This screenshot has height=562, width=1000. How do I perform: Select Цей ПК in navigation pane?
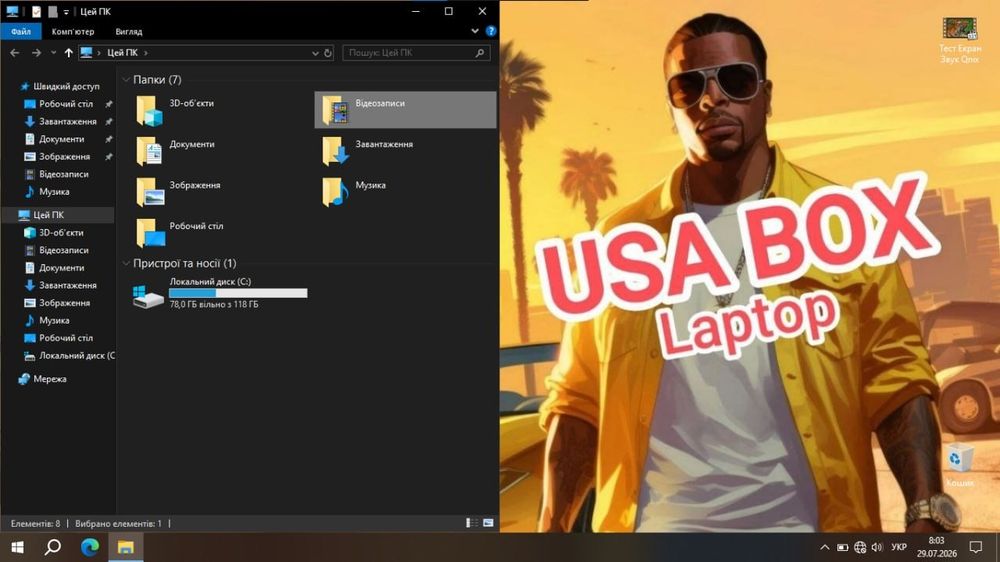coord(48,215)
